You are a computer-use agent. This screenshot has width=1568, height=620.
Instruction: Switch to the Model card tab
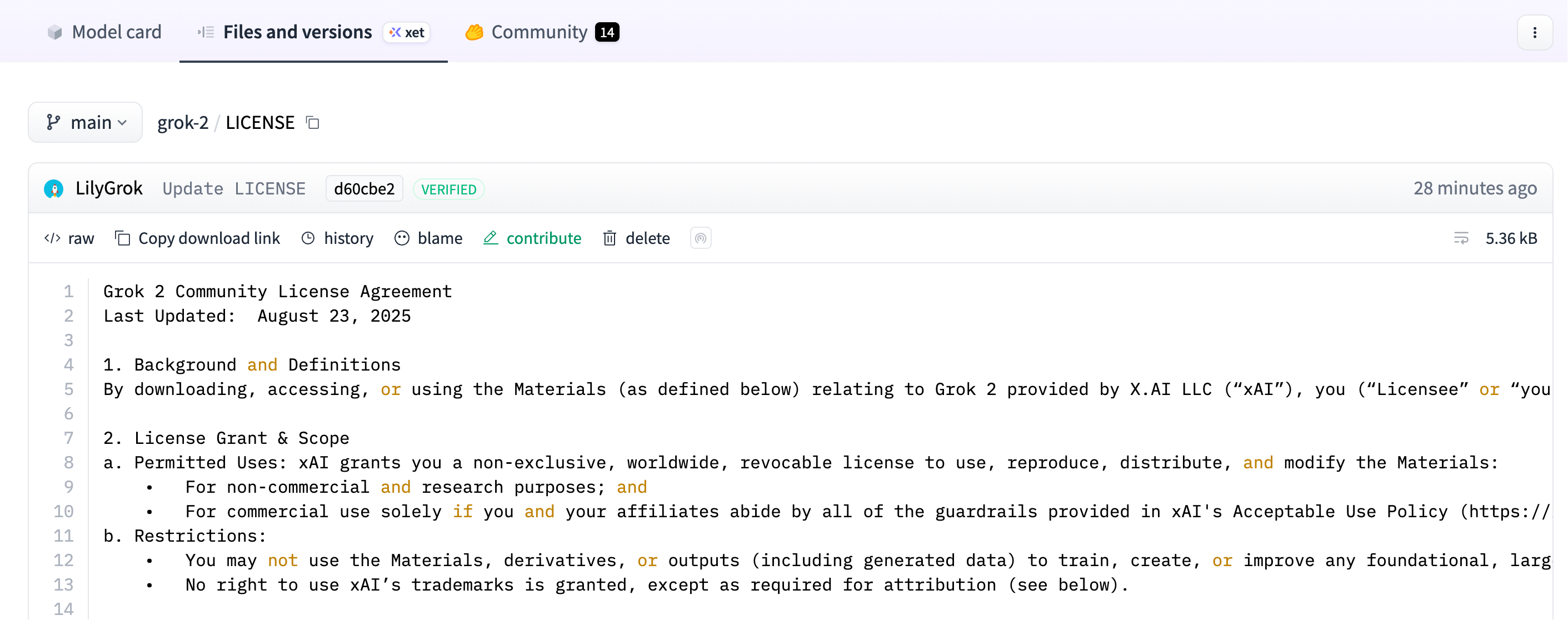(x=104, y=32)
